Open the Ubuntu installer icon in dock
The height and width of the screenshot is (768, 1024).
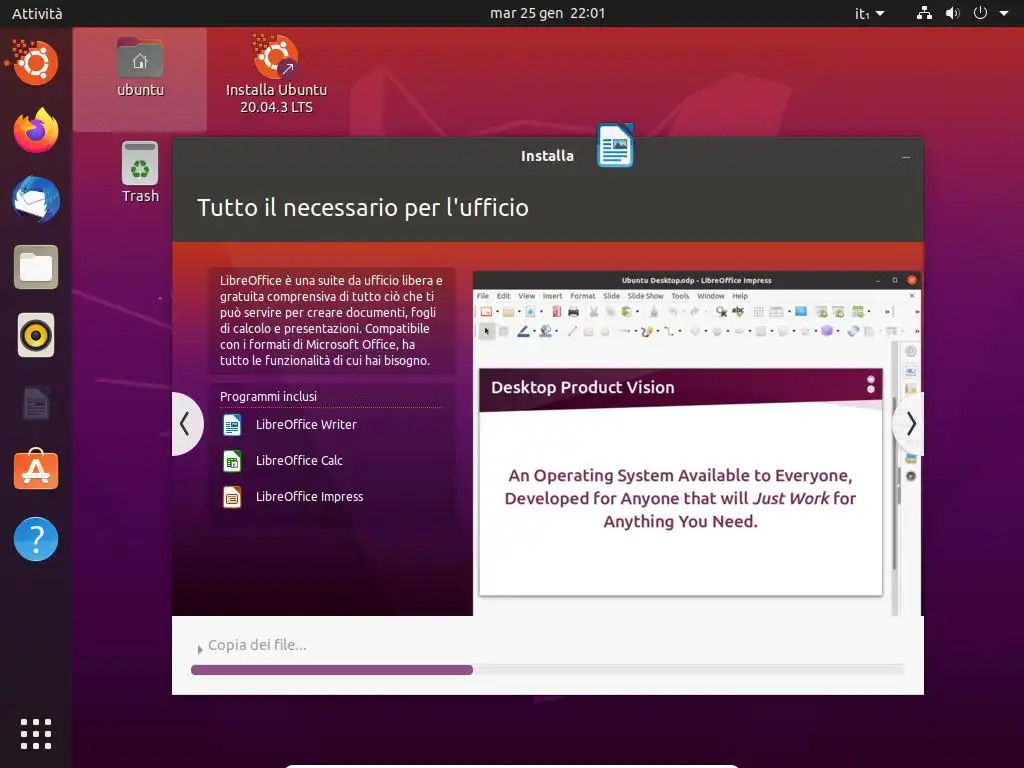point(35,63)
